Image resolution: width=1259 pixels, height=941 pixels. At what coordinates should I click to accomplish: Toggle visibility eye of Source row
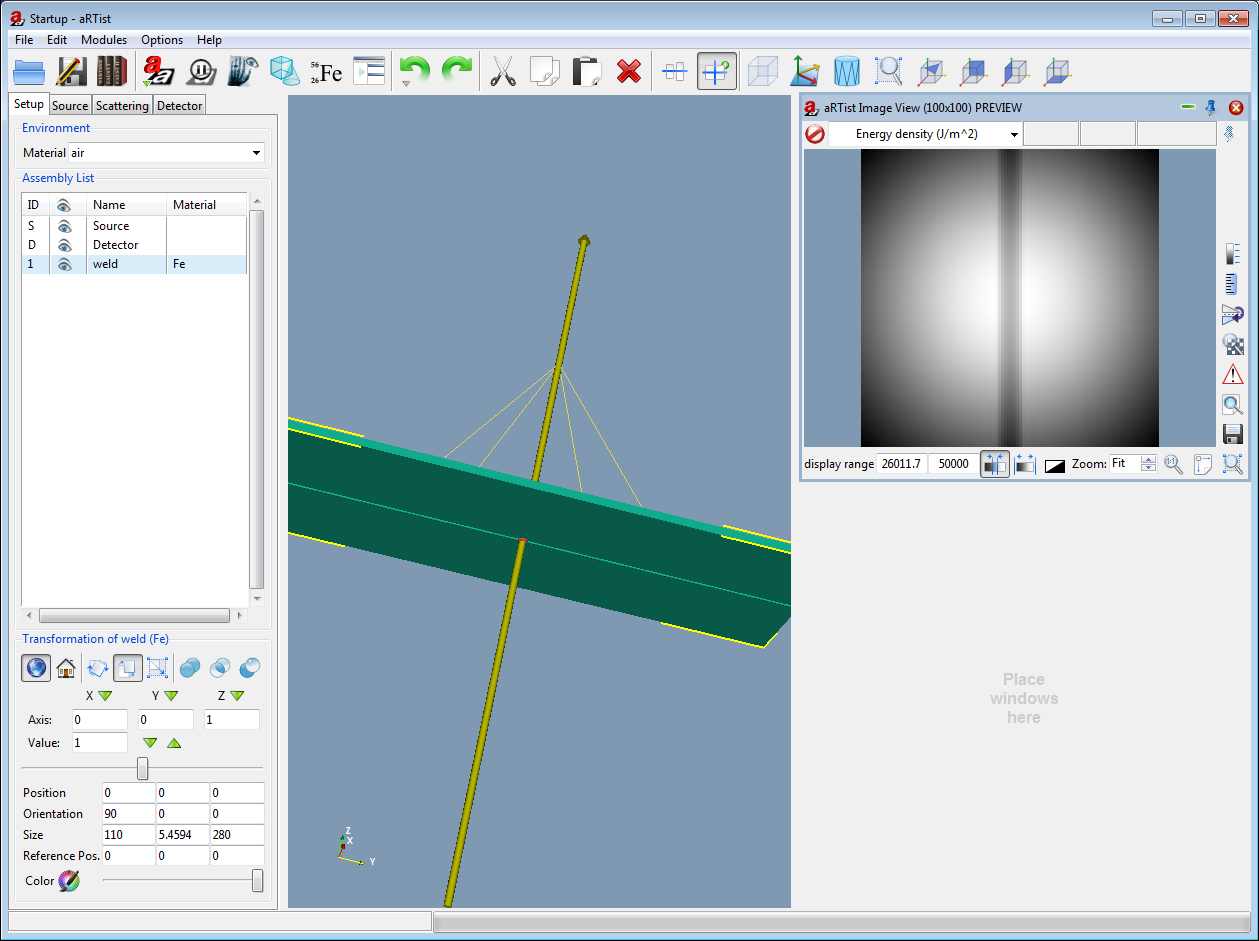(64, 226)
